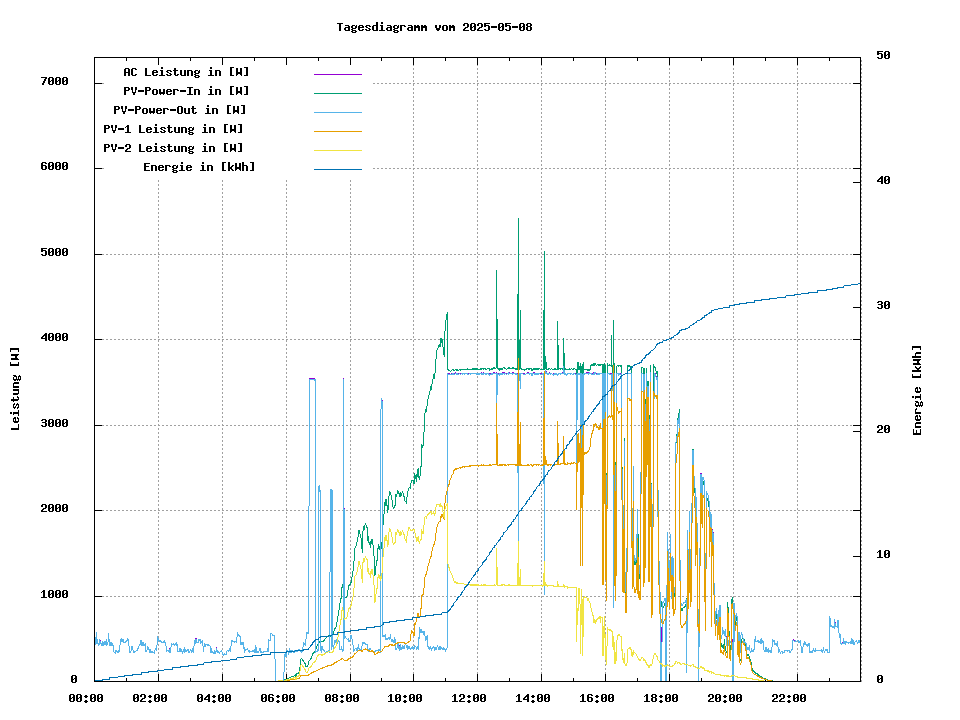
Task: Select the 30 tick label on right axis
Action: click(883, 305)
